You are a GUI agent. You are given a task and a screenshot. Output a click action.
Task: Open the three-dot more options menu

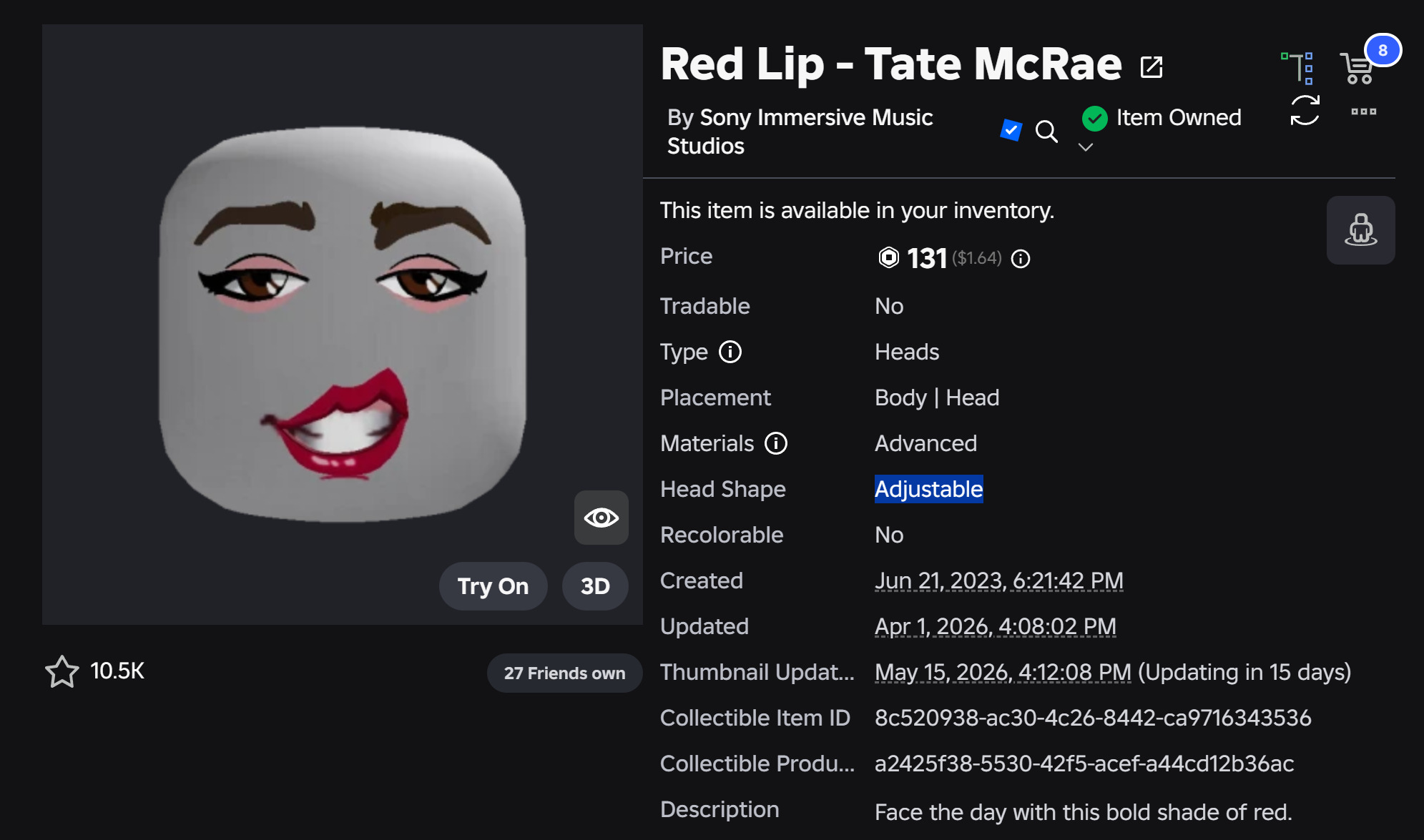pos(1363,112)
